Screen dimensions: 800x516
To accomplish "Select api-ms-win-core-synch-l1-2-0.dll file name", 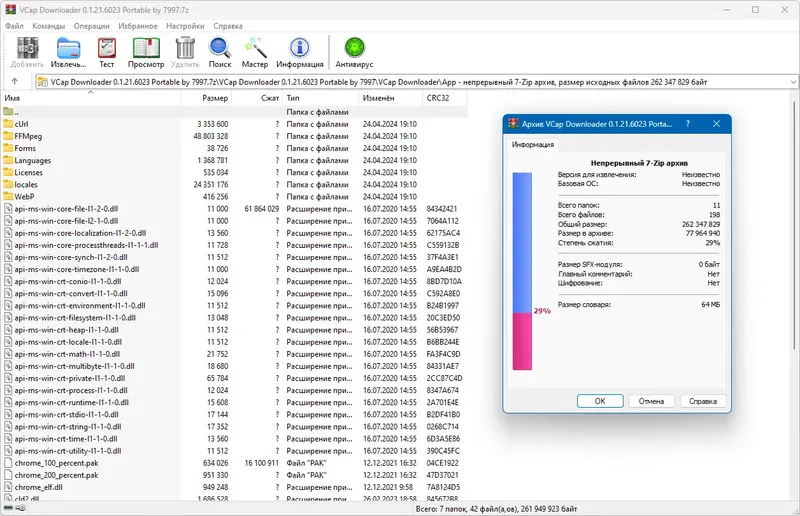I will 71,257.
